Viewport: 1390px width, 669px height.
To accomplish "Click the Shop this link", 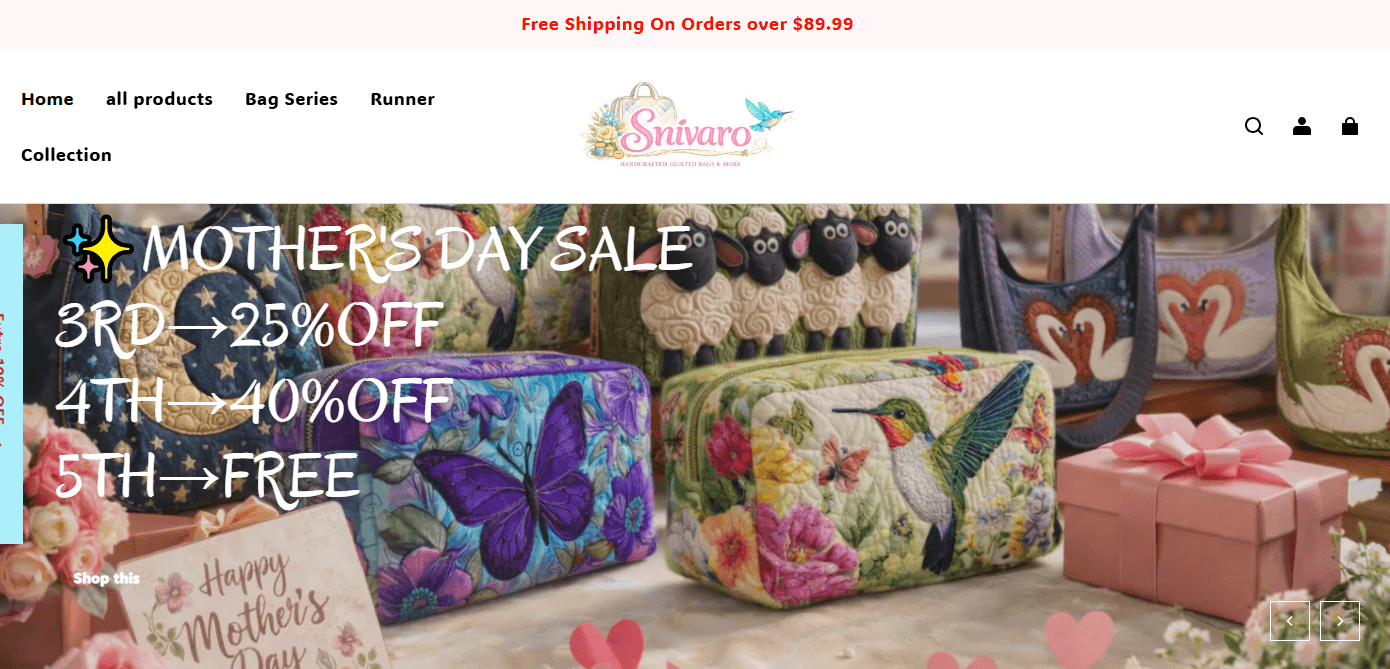I will pos(106,578).
